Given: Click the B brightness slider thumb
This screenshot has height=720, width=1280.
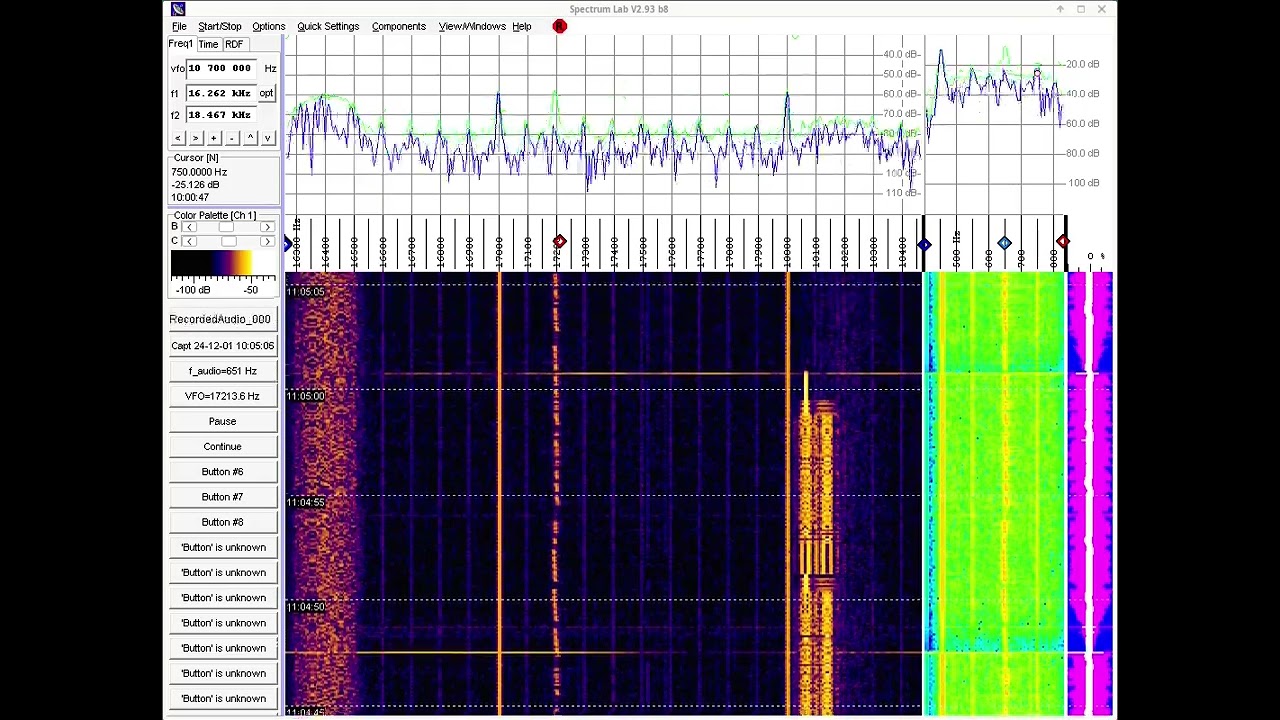Looking at the screenshot, I should click(x=226, y=227).
